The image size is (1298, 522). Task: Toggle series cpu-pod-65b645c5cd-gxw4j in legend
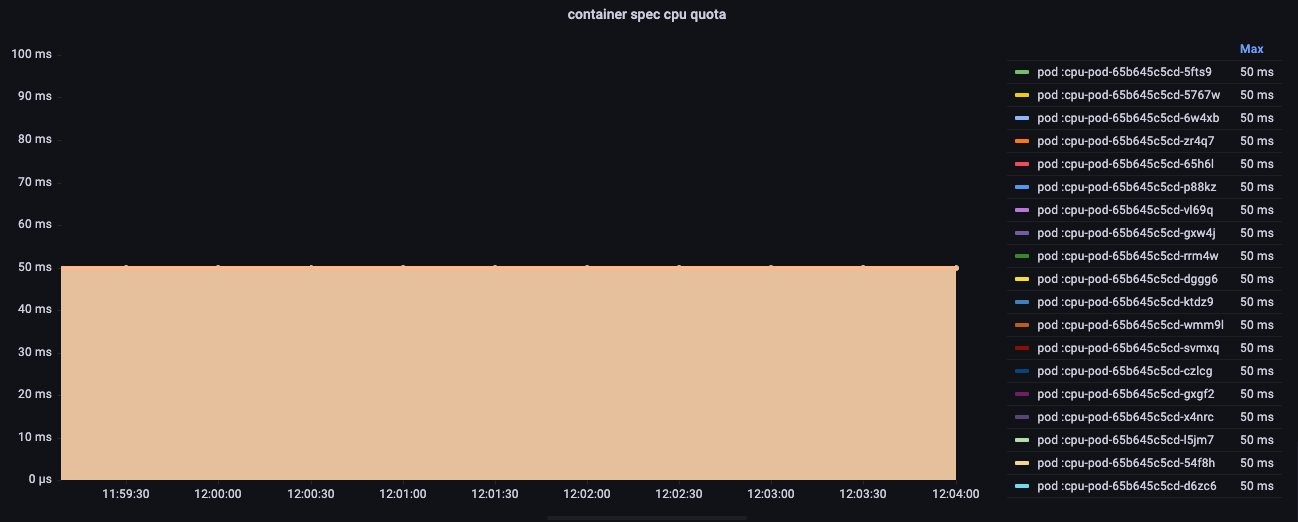[1127, 233]
